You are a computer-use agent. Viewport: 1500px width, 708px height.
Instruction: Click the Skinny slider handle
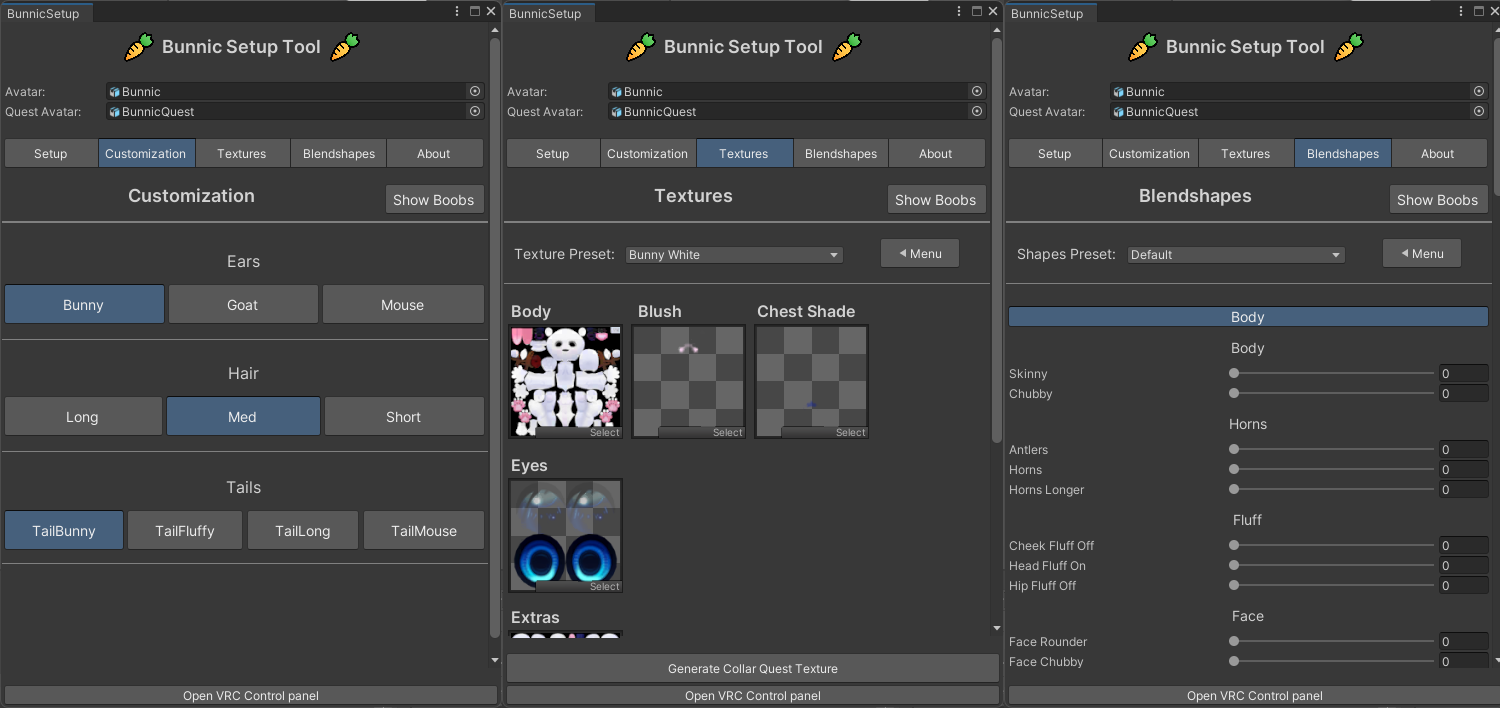[1234, 373]
